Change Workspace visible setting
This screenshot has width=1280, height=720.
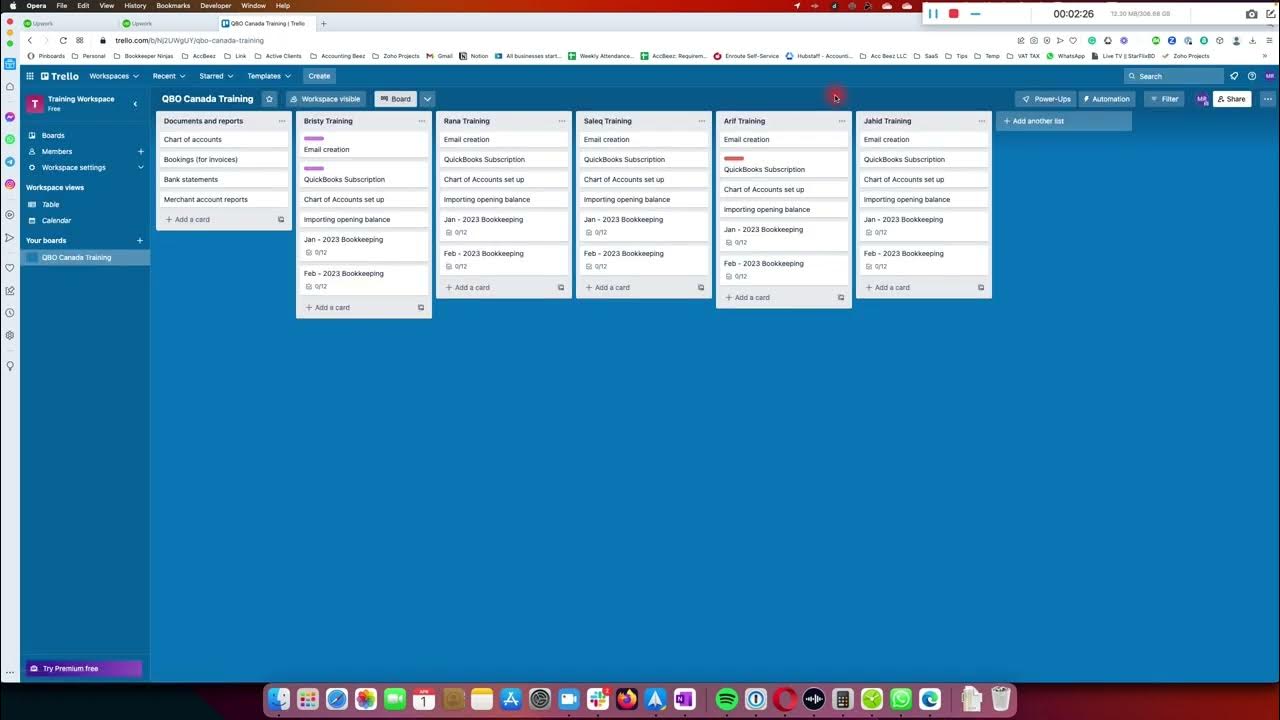pos(326,99)
